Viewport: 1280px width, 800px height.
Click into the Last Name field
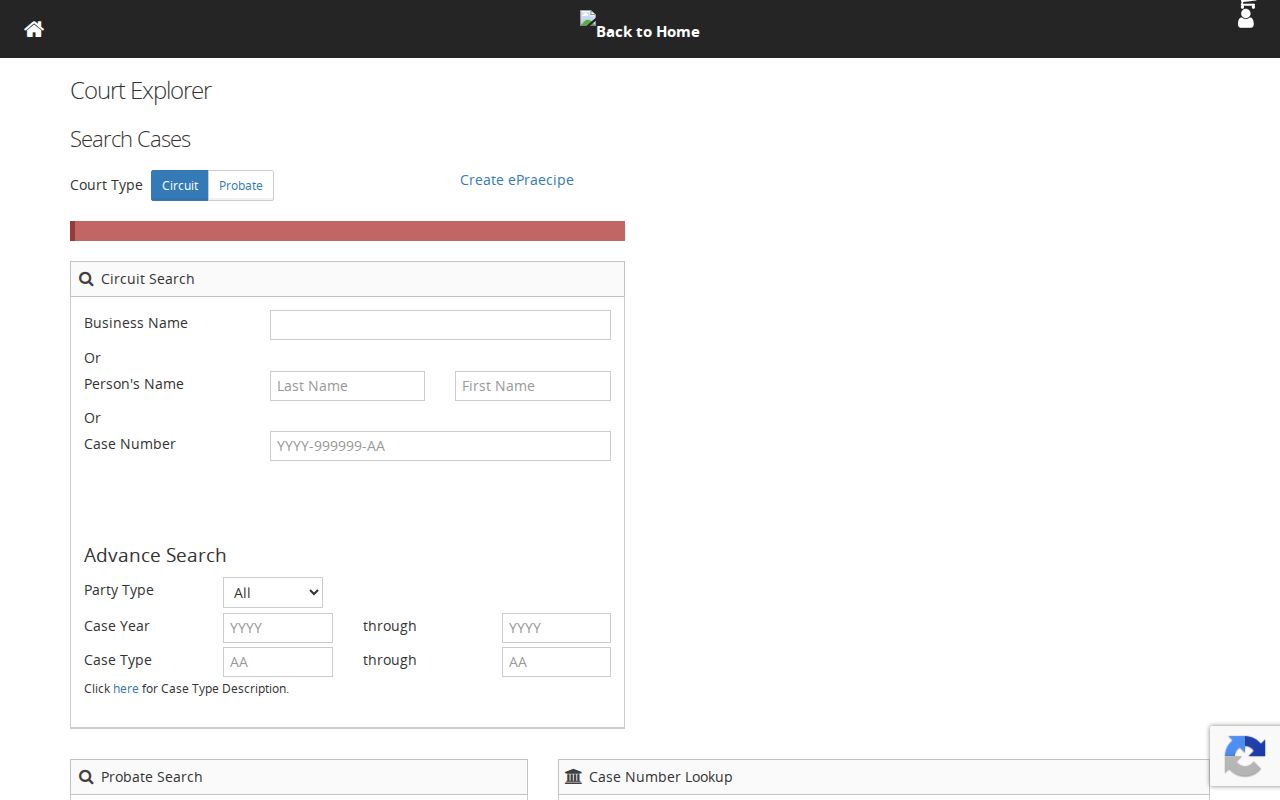tap(347, 386)
